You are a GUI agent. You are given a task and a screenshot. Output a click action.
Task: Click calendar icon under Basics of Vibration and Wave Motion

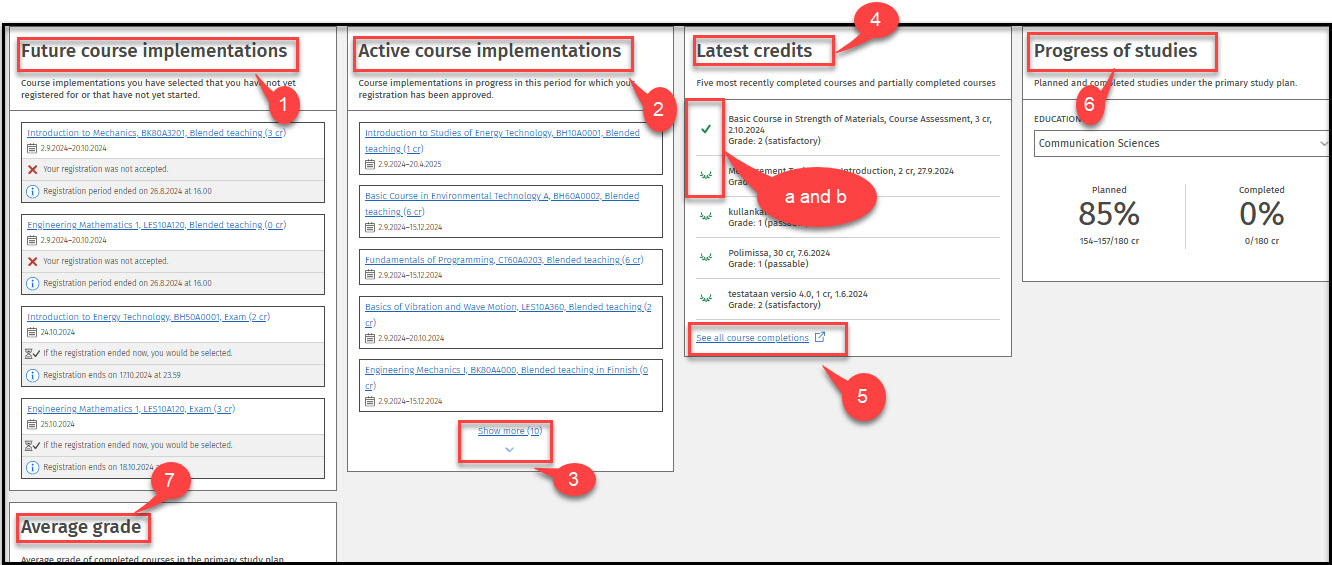[370, 338]
